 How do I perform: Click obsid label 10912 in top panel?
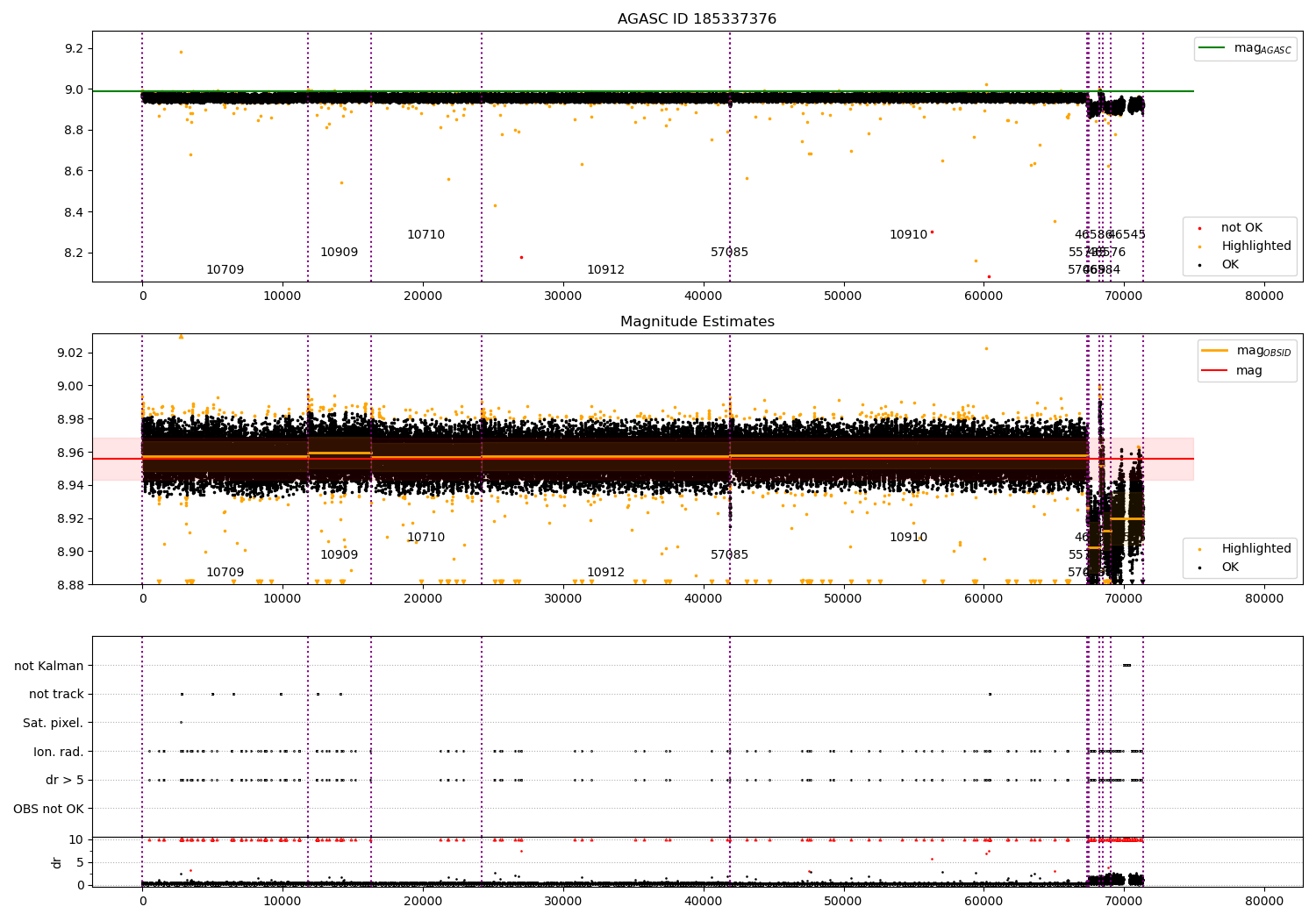pos(605,270)
